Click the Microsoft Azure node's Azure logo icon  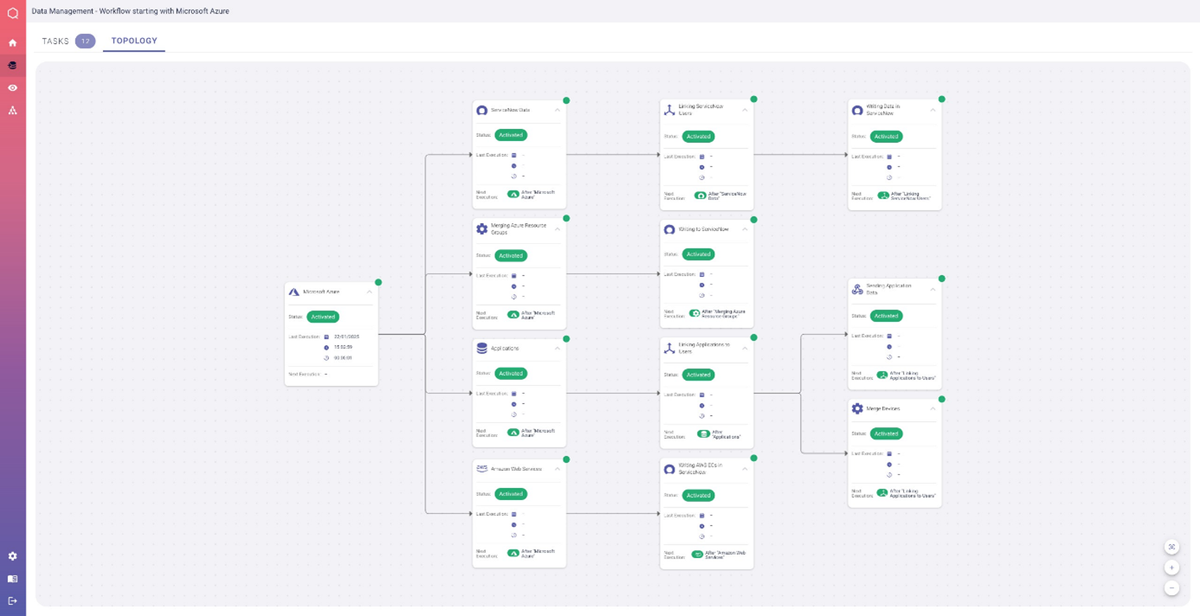click(293, 292)
